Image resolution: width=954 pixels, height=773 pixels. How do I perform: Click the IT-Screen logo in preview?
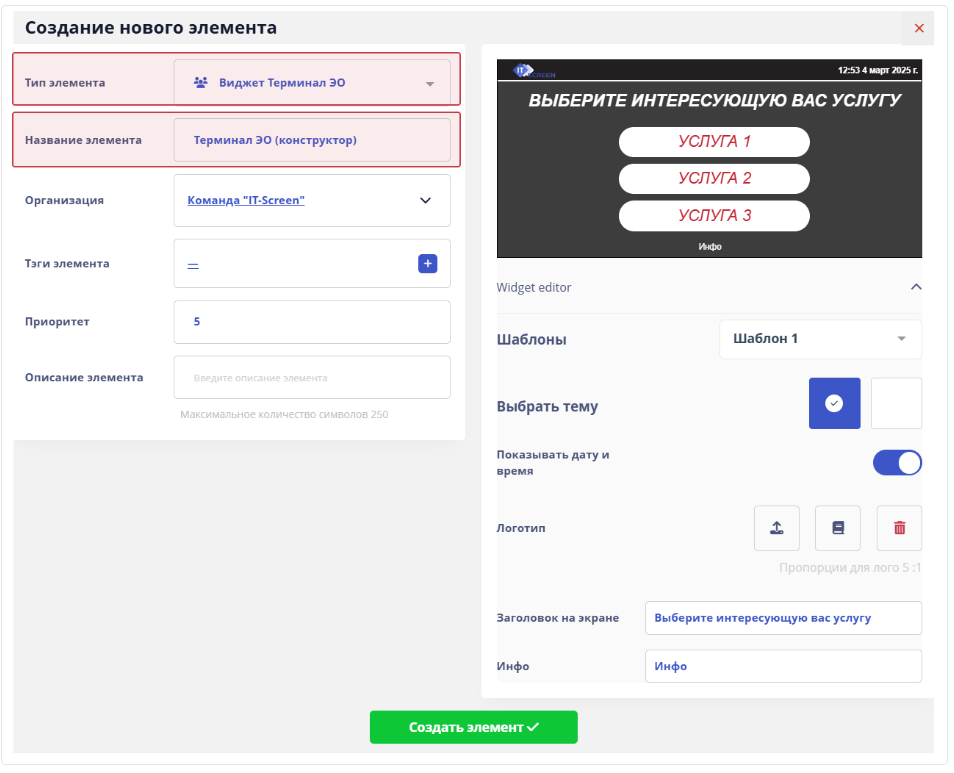(x=534, y=71)
